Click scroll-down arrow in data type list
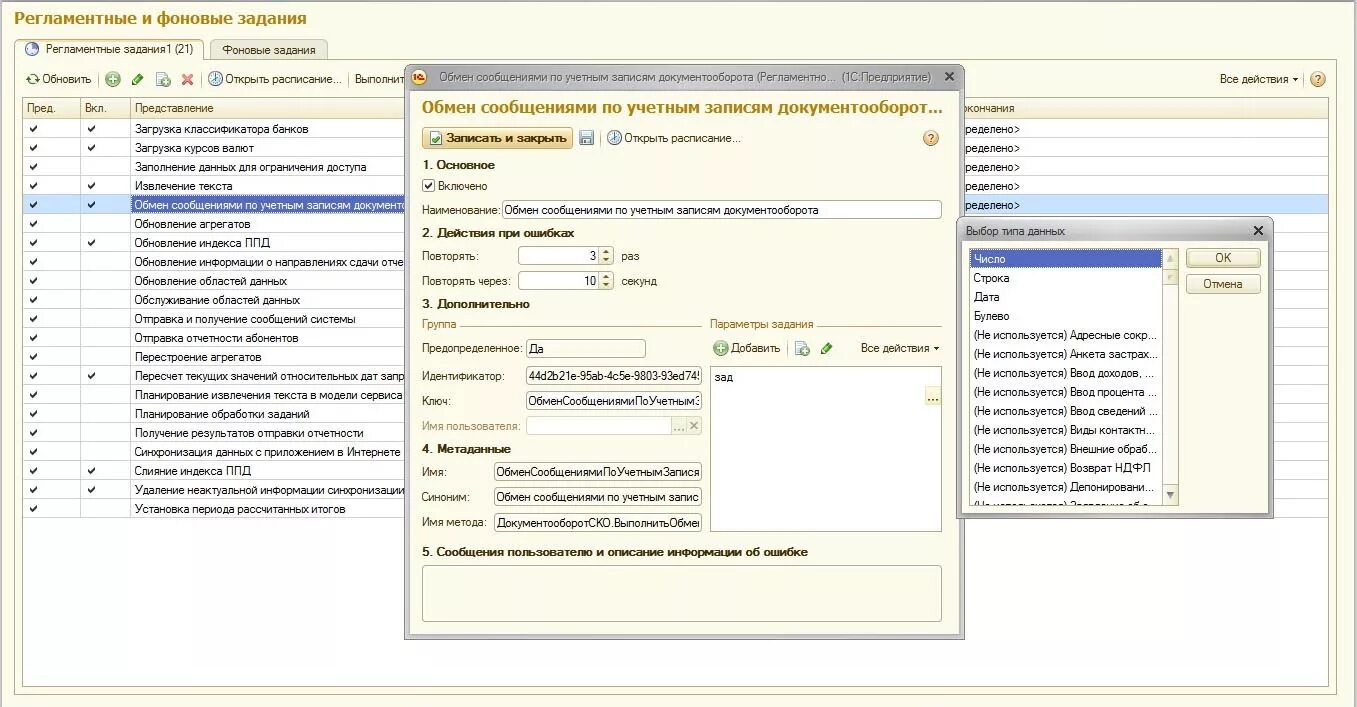 point(1171,495)
